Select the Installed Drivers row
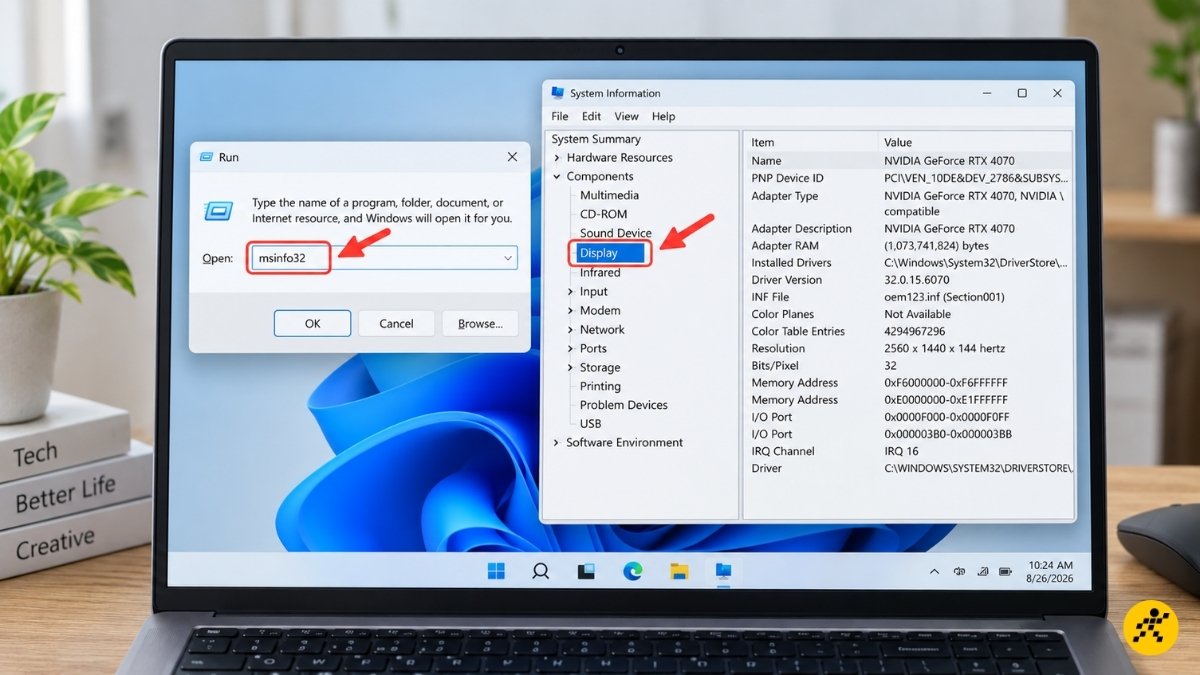Viewport: 1200px width, 675px height. click(x=908, y=263)
